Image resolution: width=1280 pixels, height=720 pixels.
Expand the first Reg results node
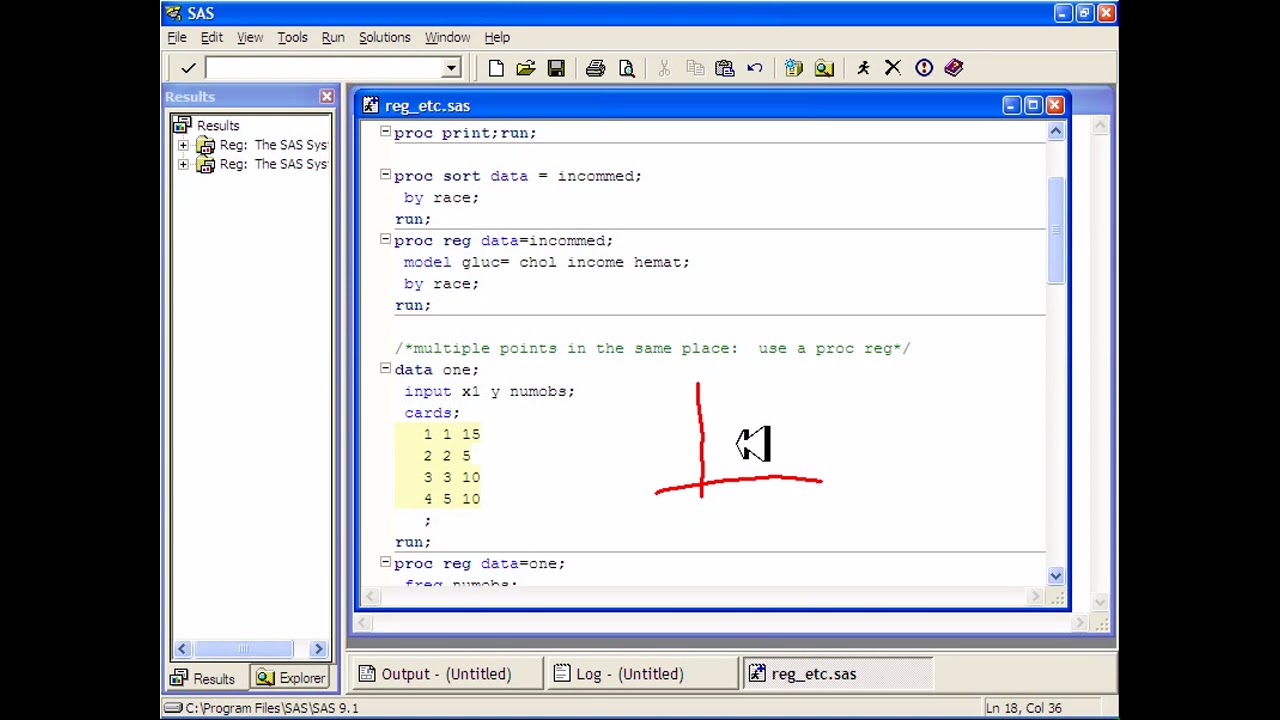(183, 145)
